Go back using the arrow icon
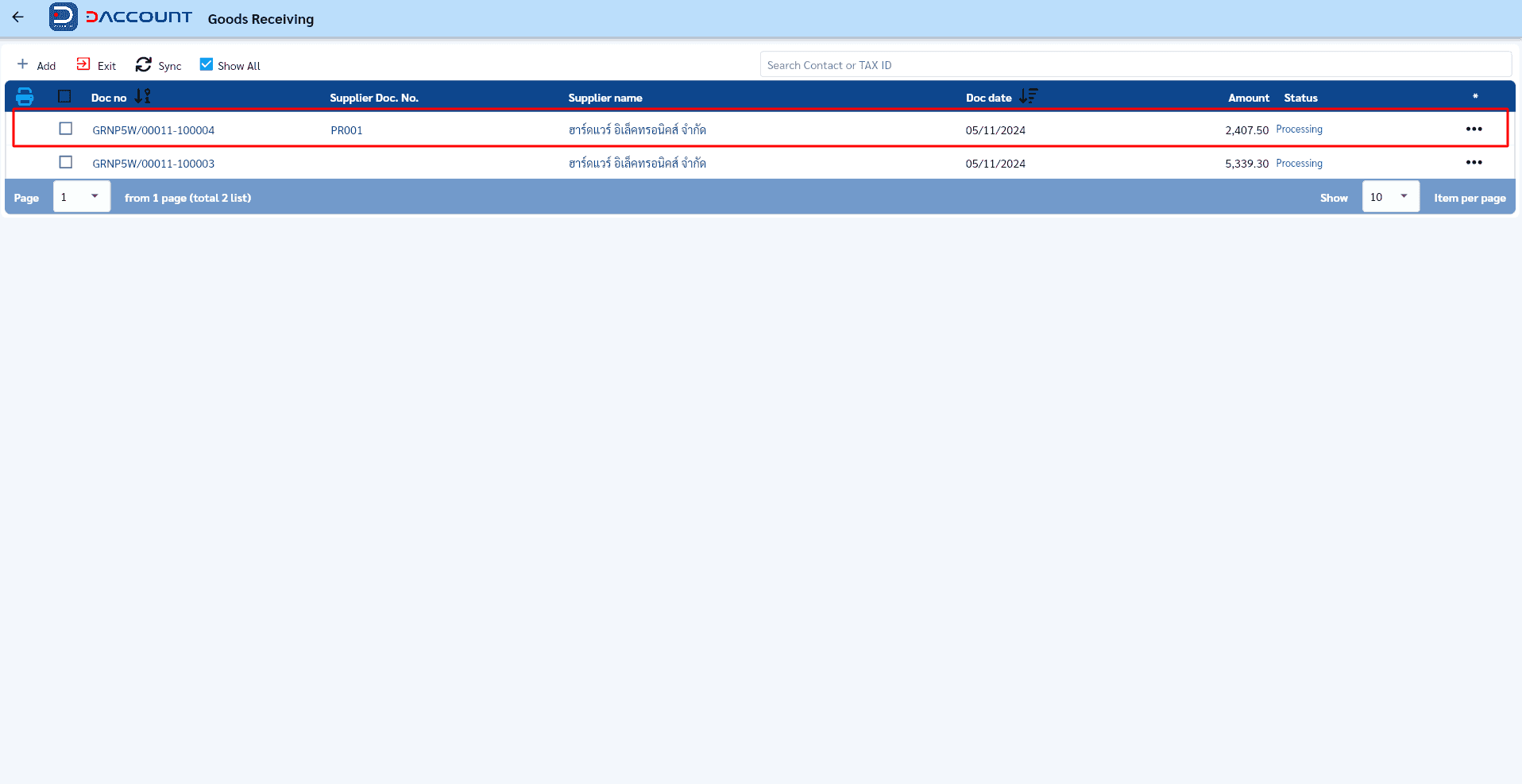Screen dimensions: 1522x784 18,17
